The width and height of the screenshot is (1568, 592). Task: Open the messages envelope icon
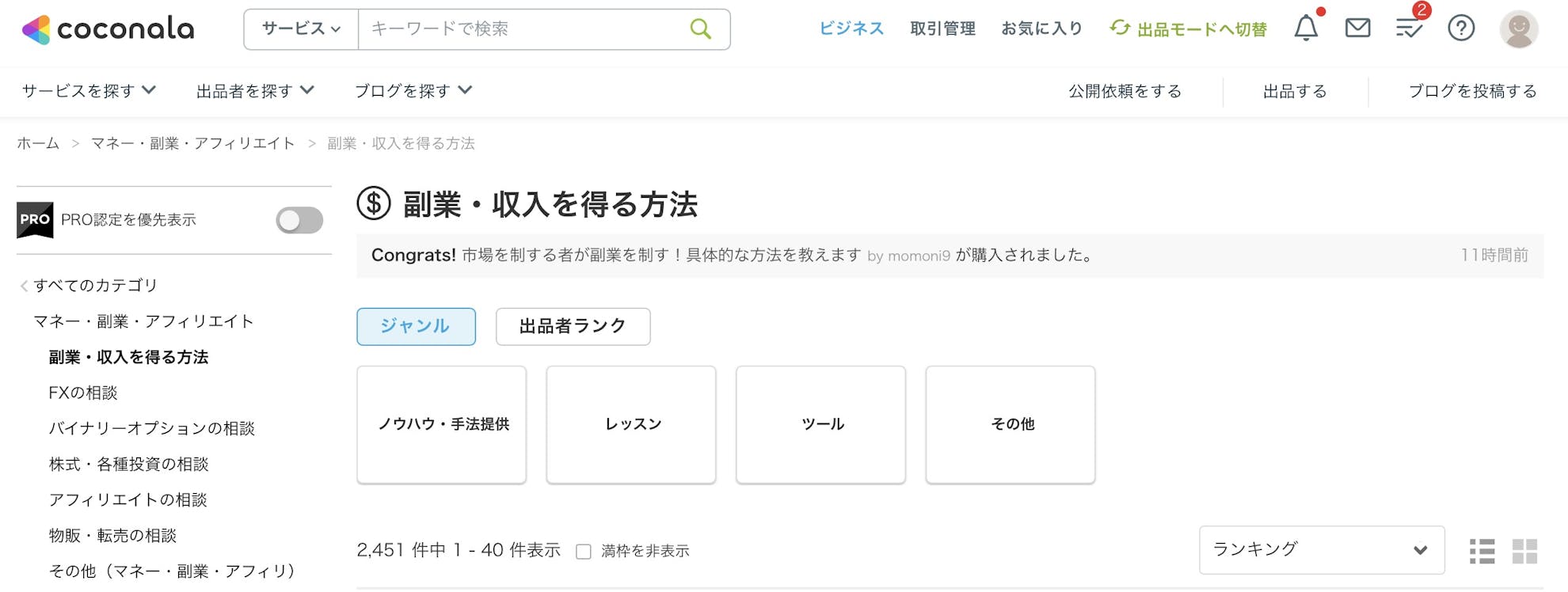[x=1357, y=28]
